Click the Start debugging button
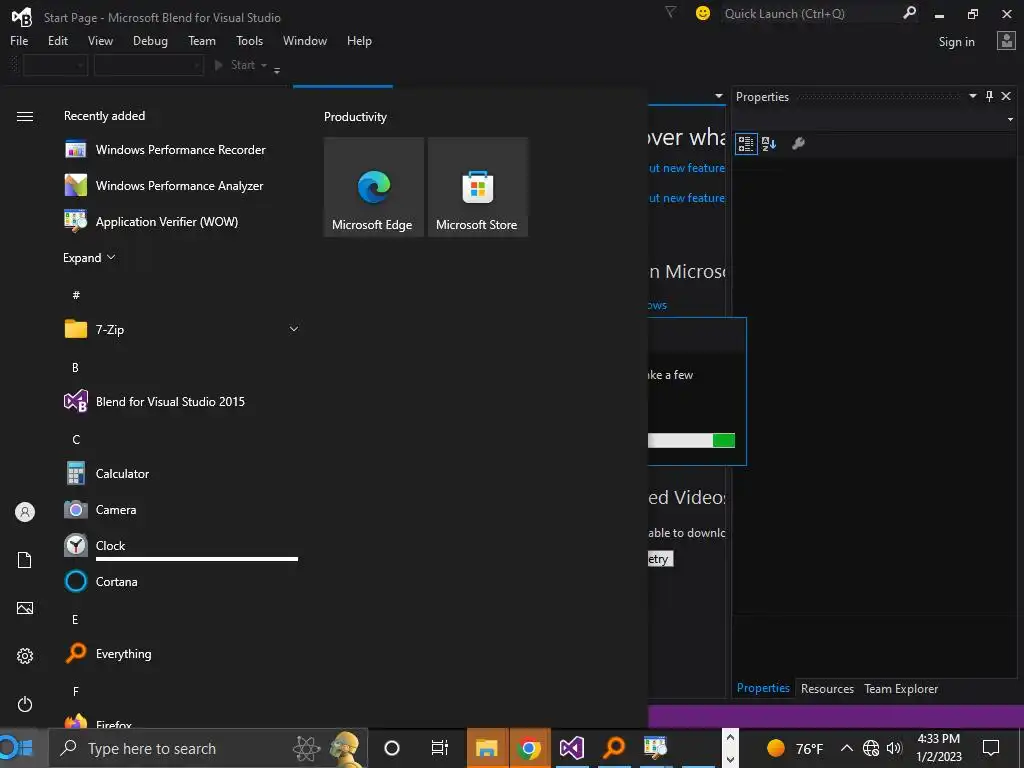The image size is (1024, 768). point(235,65)
